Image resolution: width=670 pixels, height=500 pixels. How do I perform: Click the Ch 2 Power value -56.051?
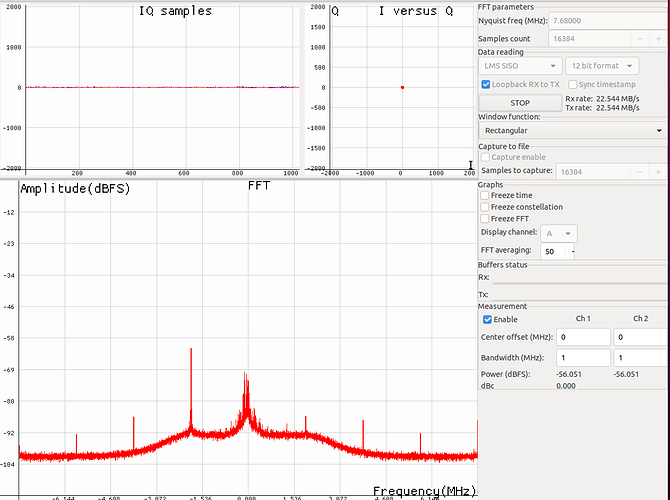(x=626, y=374)
